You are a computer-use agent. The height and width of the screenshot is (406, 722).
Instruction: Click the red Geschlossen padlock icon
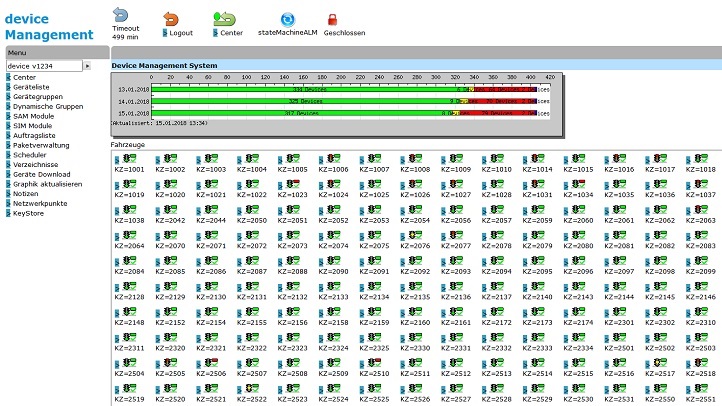[331, 19]
